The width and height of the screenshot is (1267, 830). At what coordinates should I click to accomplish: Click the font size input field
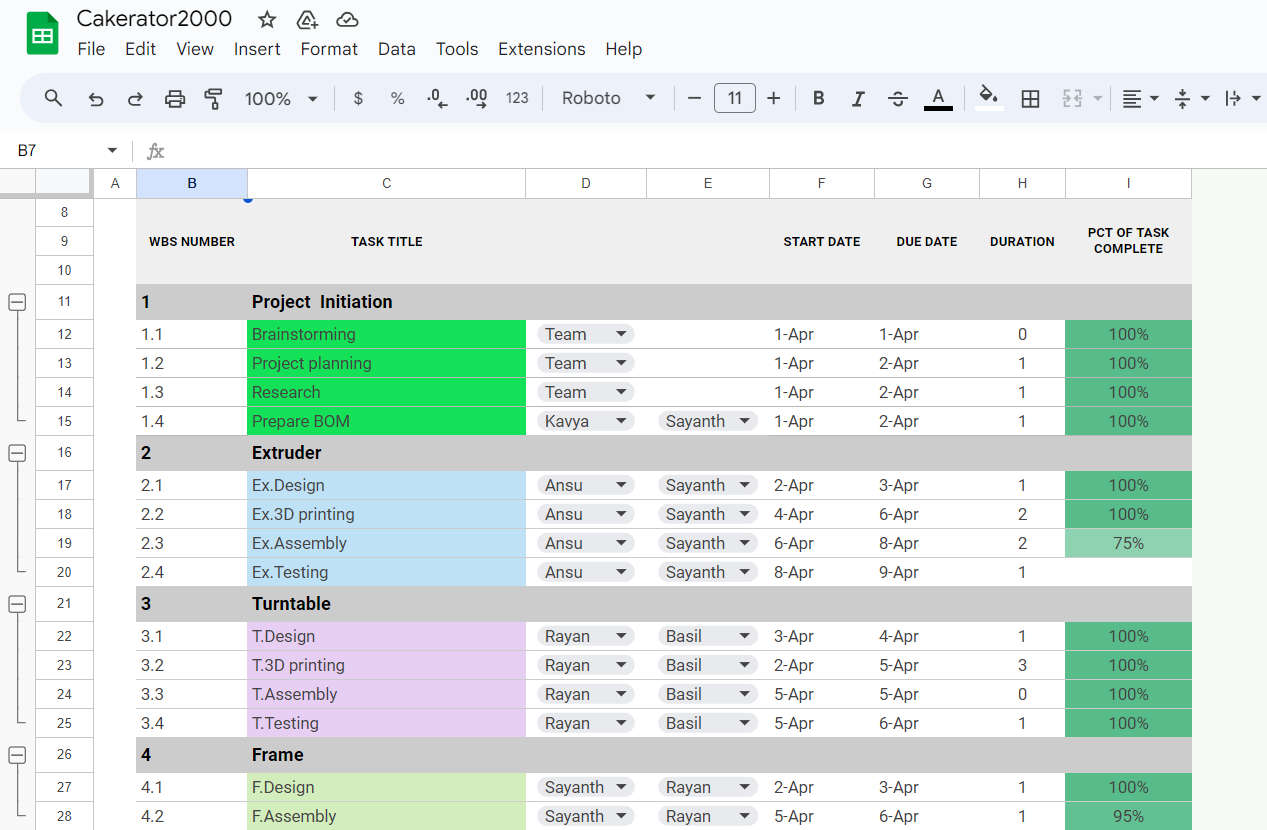(734, 98)
